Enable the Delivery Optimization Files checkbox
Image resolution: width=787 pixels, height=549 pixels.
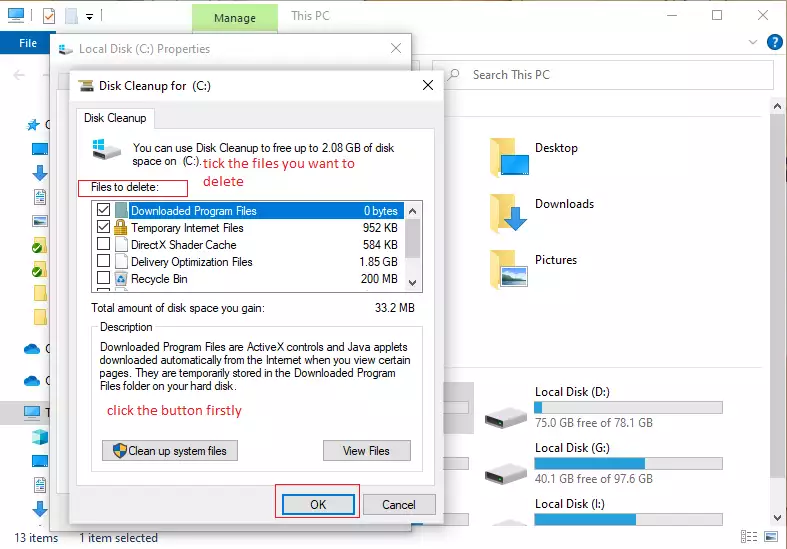(x=103, y=261)
